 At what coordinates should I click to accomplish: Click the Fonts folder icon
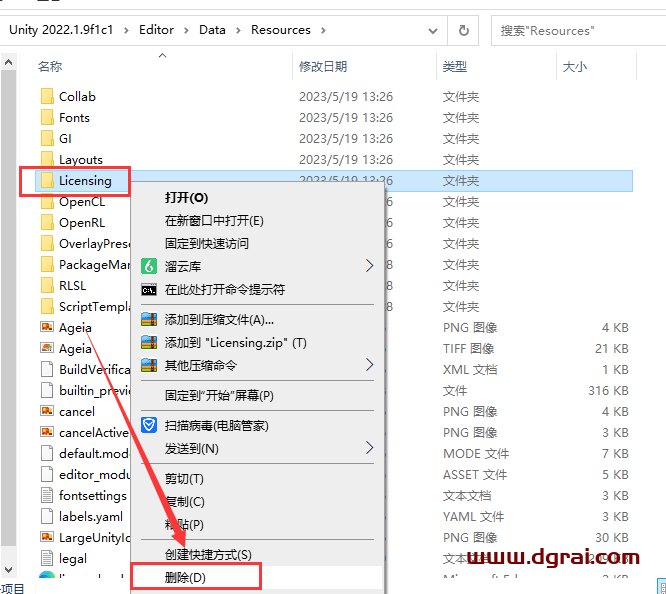click(47, 117)
